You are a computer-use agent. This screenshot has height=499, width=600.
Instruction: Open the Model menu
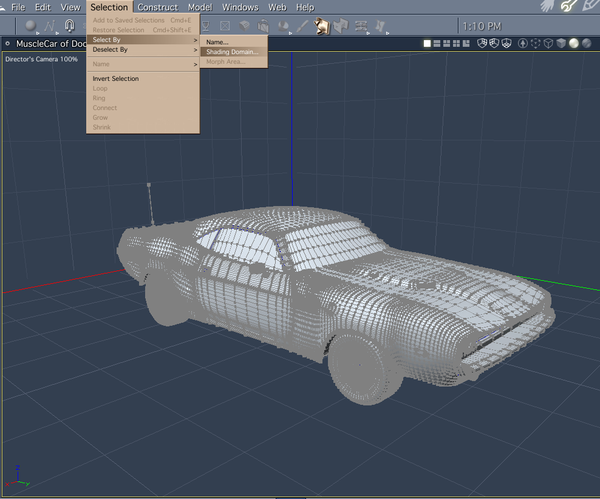(200, 7)
